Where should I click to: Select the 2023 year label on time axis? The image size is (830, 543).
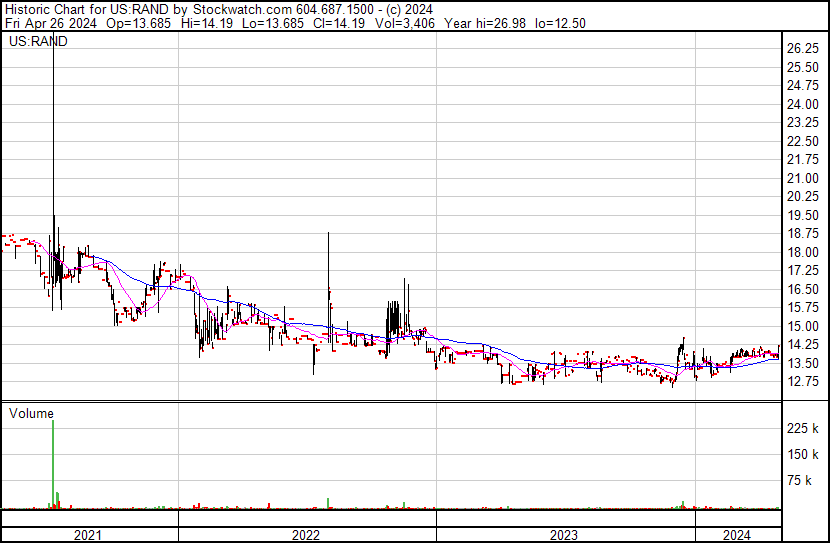tap(564, 535)
